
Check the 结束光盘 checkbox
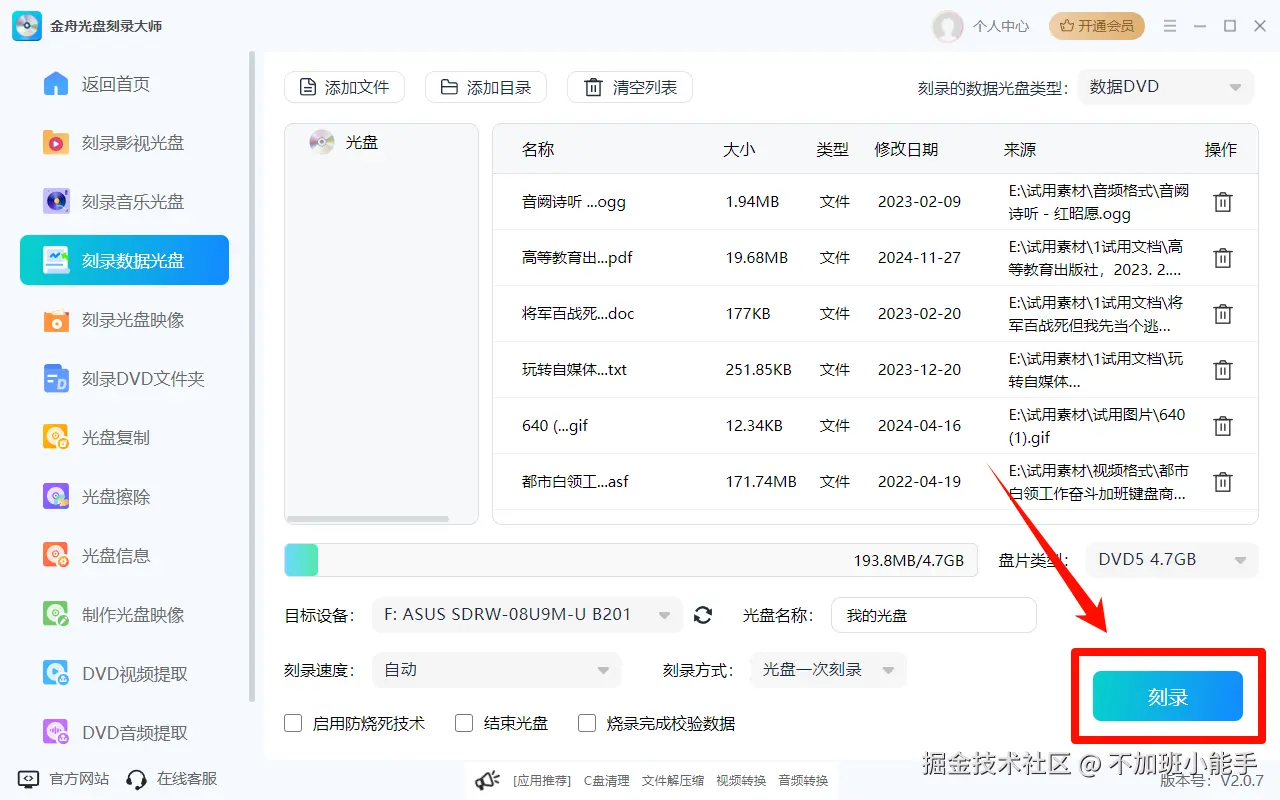[x=464, y=723]
